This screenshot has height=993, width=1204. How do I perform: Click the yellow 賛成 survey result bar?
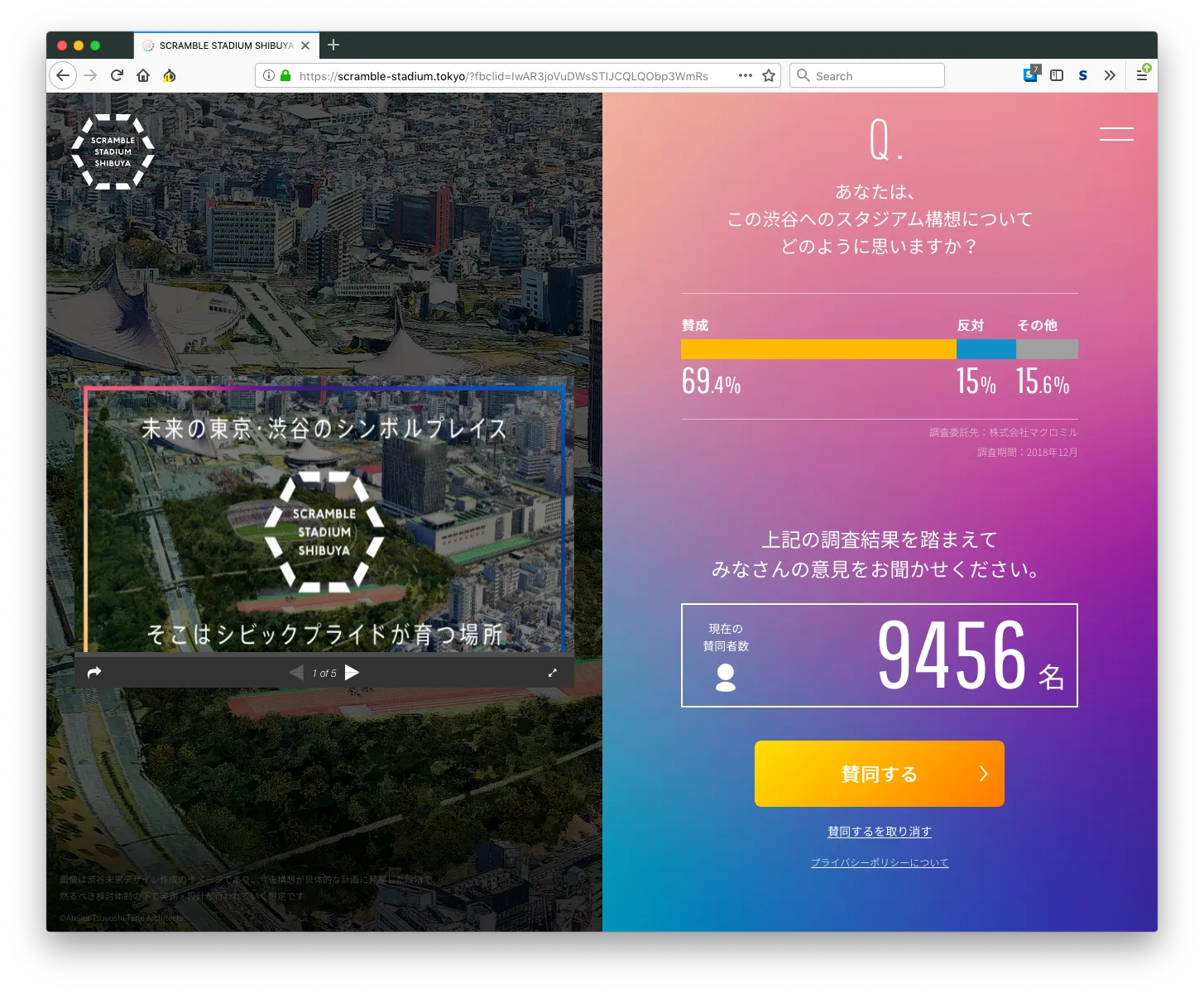818,349
